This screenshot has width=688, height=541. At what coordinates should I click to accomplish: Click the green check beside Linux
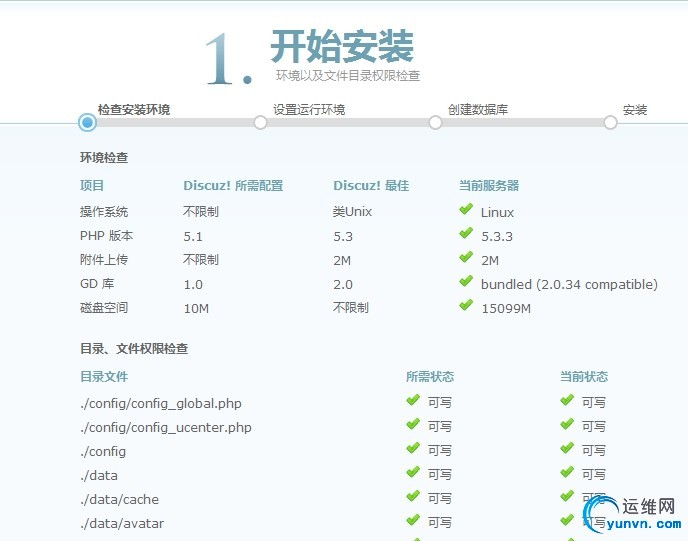tap(466, 209)
